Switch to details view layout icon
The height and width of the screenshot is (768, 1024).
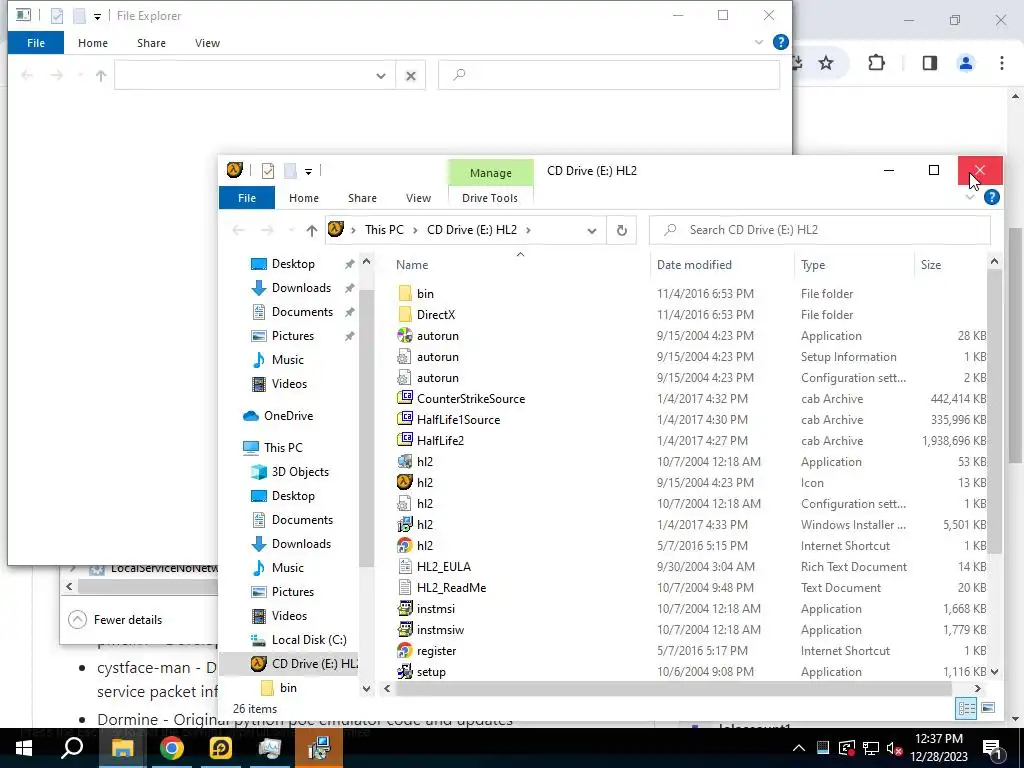966,708
